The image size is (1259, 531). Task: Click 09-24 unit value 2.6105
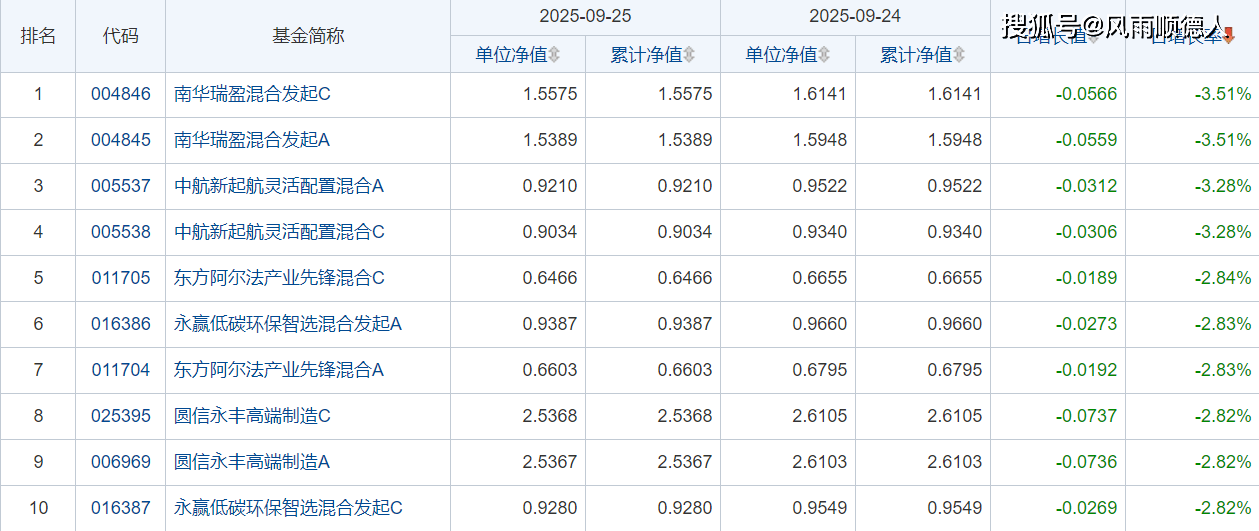pos(820,416)
